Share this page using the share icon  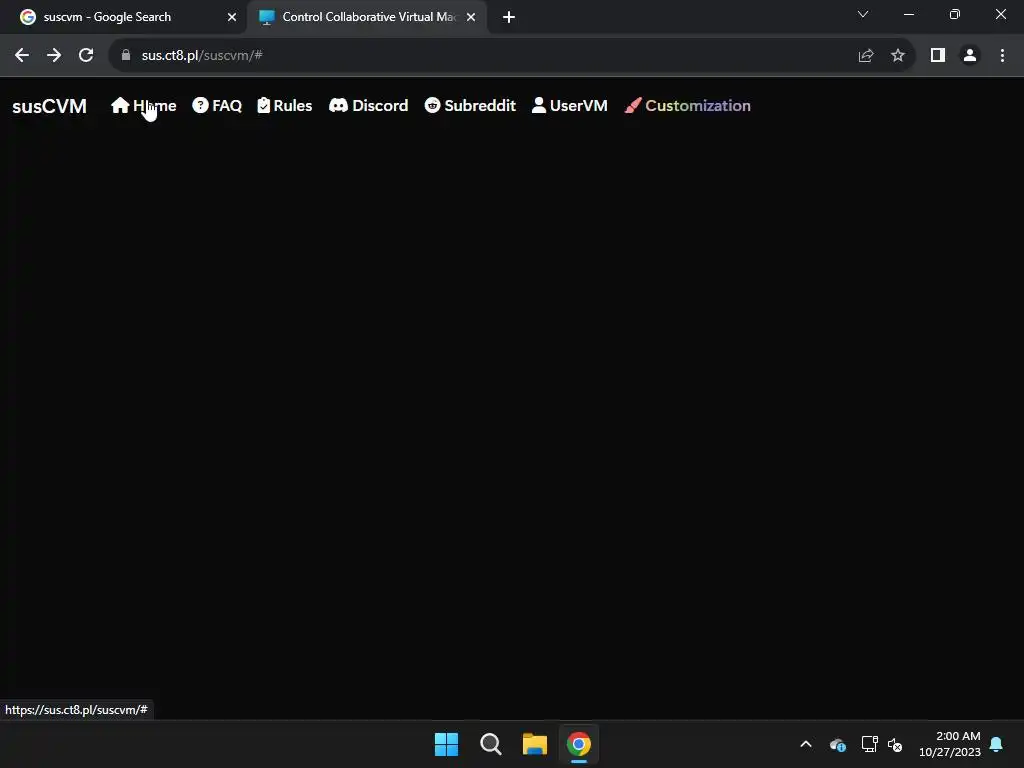pos(866,56)
